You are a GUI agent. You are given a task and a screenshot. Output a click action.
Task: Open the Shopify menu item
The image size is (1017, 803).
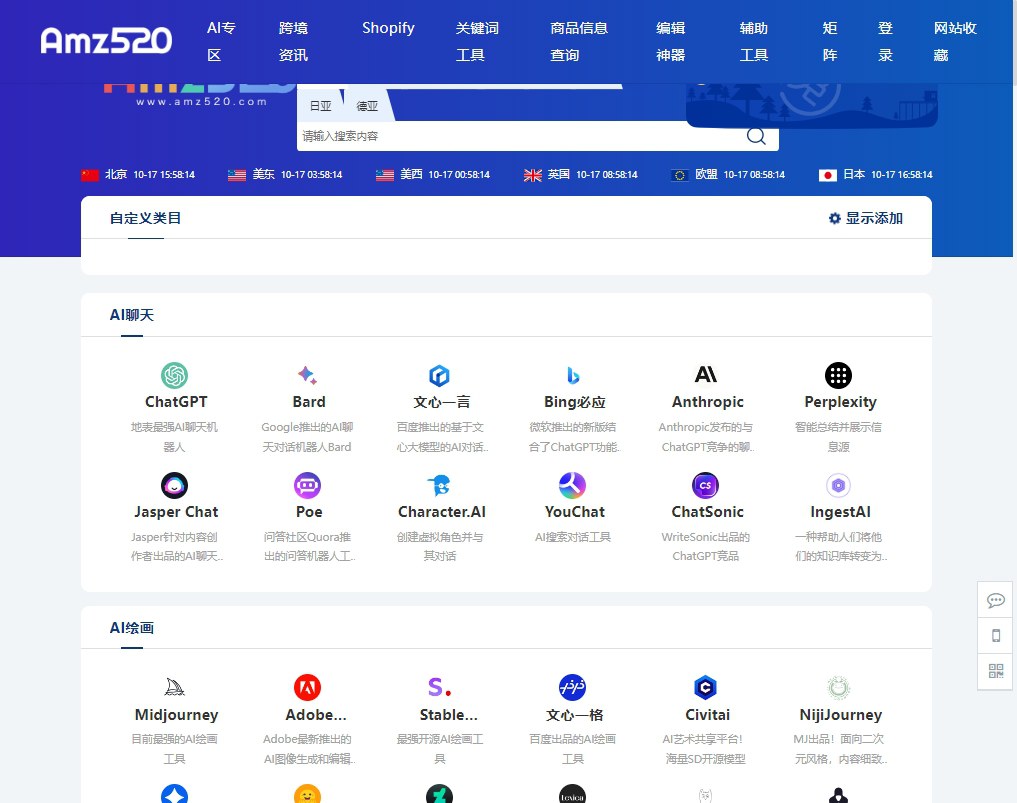(388, 28)
